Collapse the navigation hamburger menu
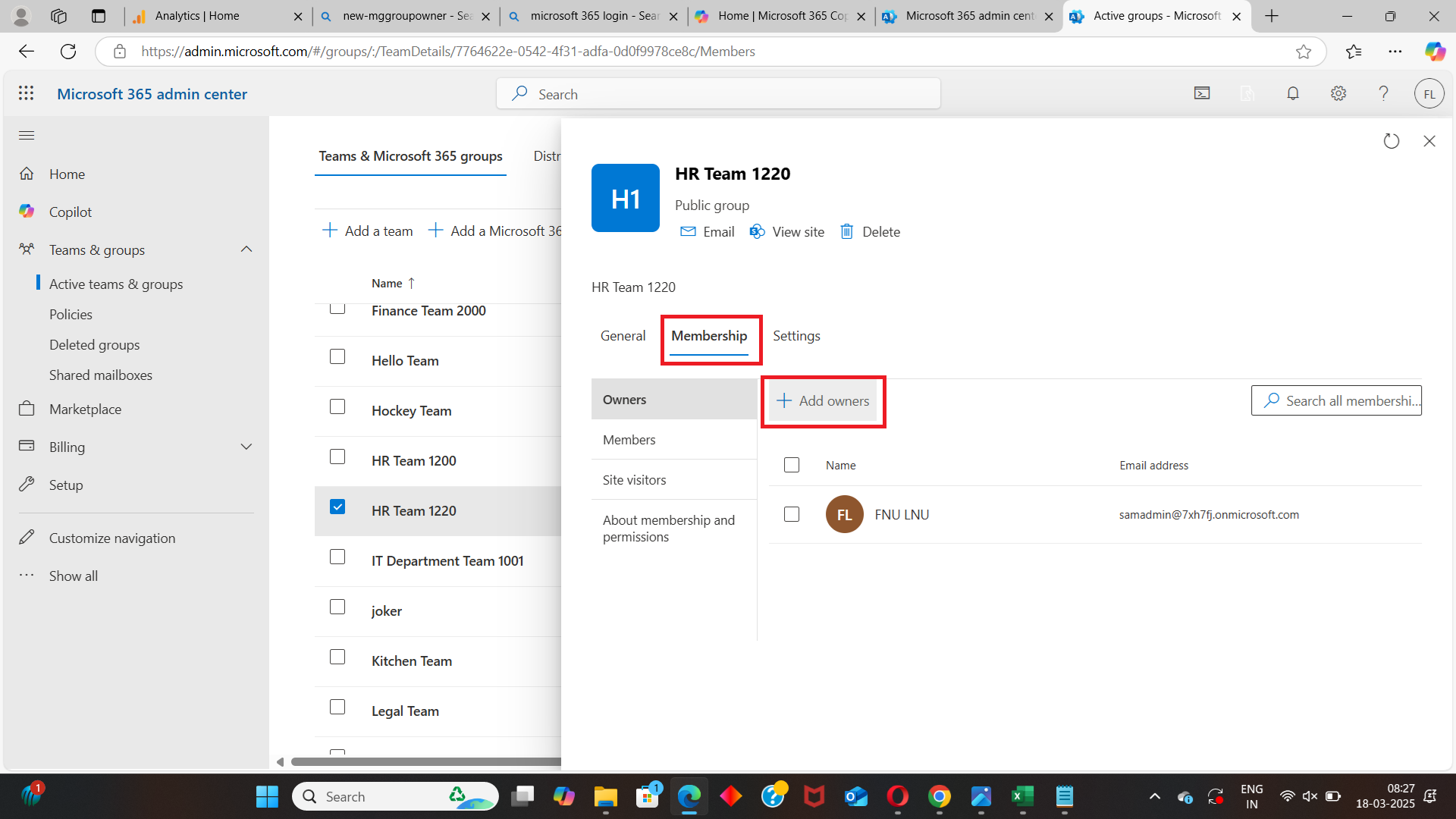 (27, 136)
